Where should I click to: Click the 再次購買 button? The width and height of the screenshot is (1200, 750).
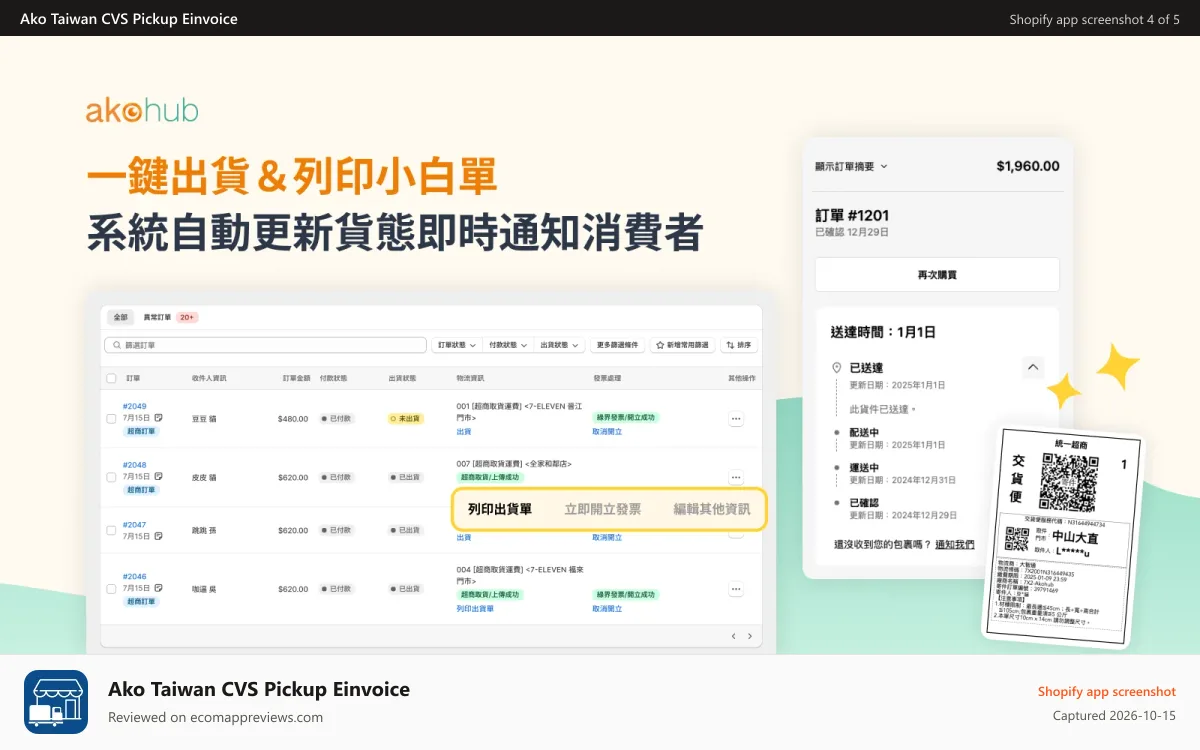click(x=937, y=274)
